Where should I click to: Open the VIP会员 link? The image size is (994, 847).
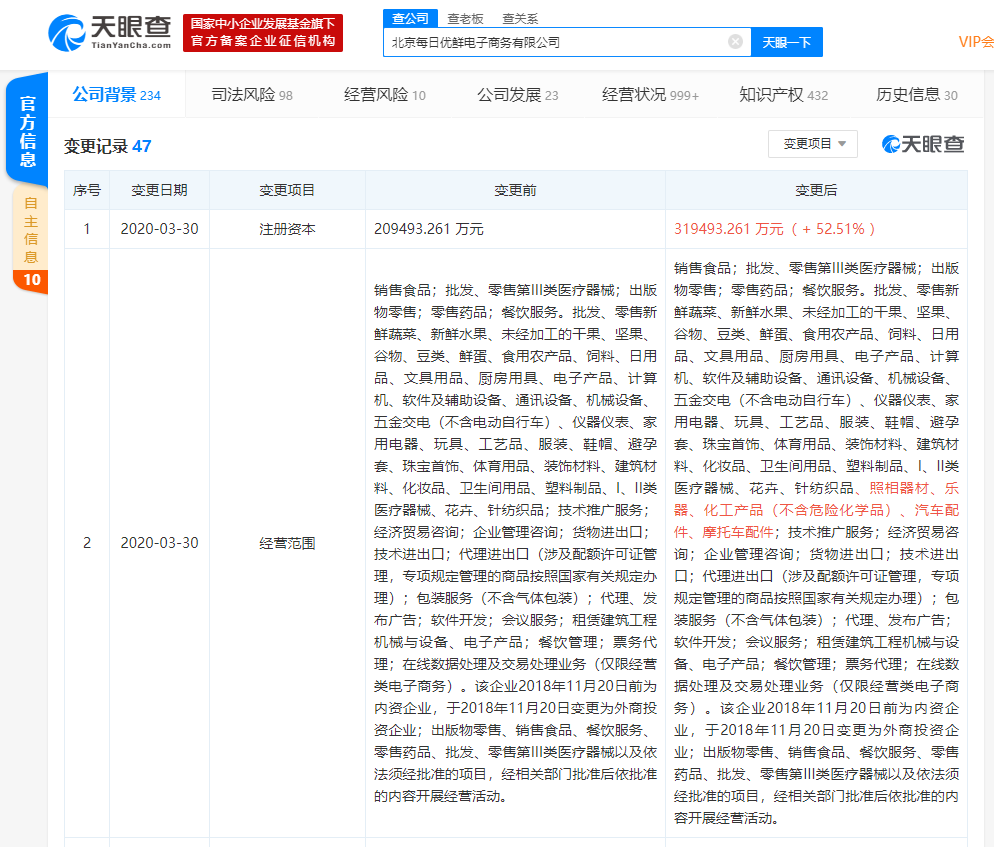(975, 42)
